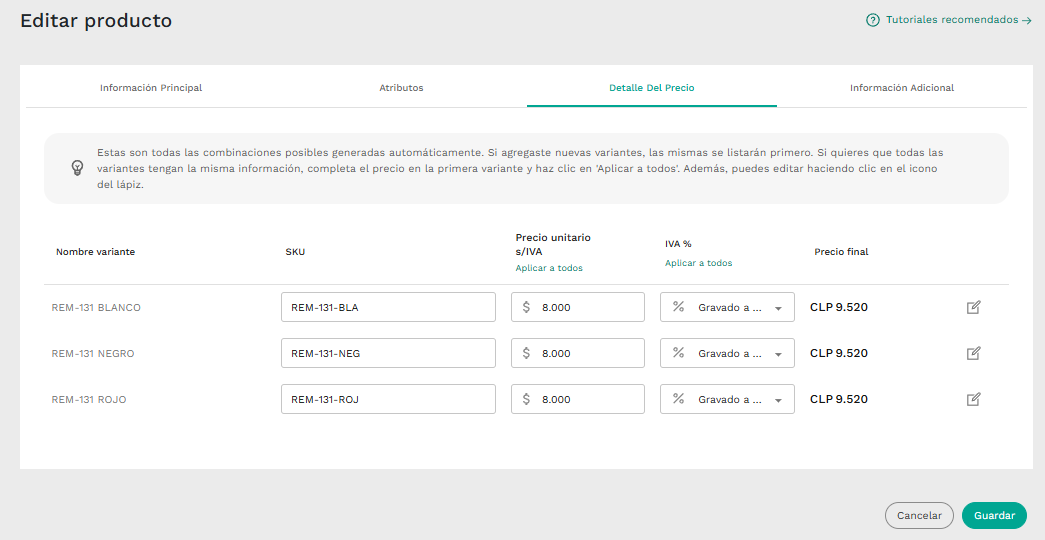Click the Editar producto page title
Viewport: 1045px width, 540px height.
pos(96,21)
